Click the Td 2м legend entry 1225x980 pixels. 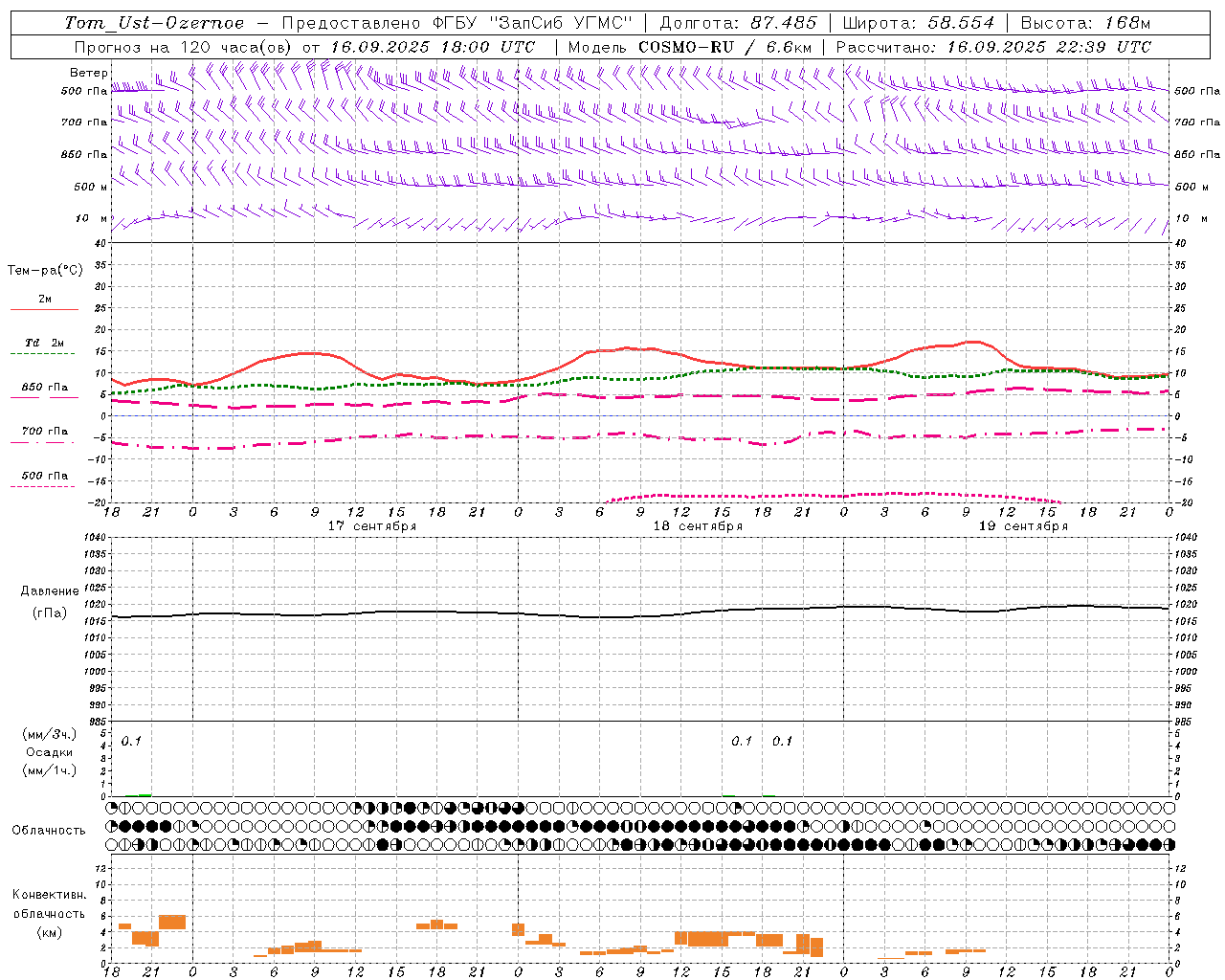[45, 343]
